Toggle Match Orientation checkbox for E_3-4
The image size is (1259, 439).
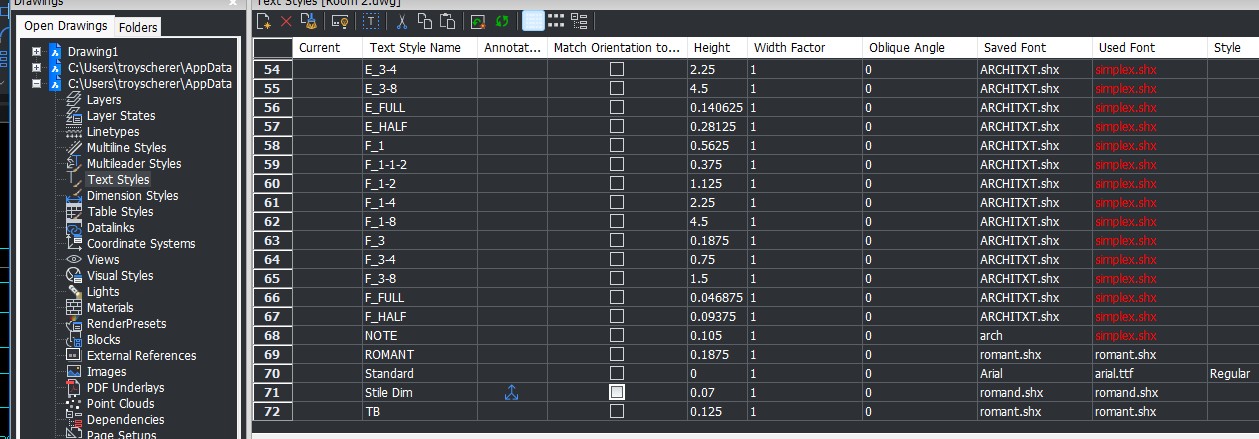coord(617,69)
